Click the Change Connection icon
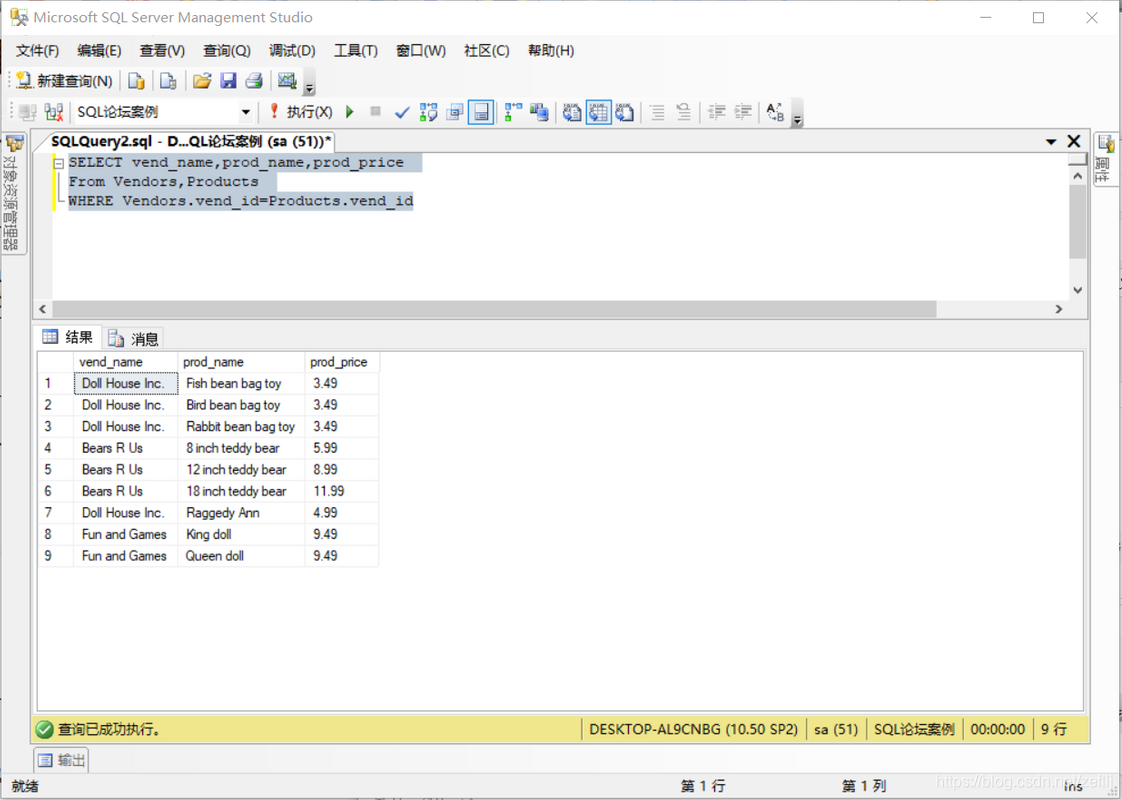 pyautogui.click(x=54, y=112)
